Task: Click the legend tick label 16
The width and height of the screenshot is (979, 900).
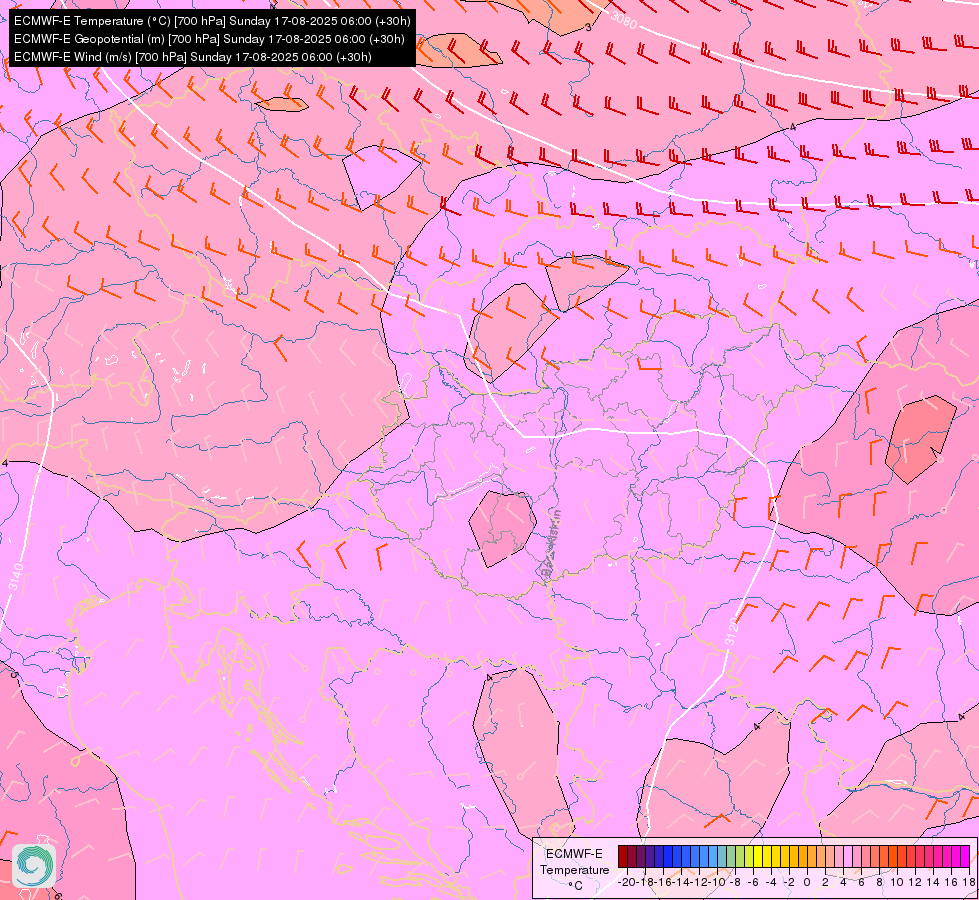Action: (952, 882)
